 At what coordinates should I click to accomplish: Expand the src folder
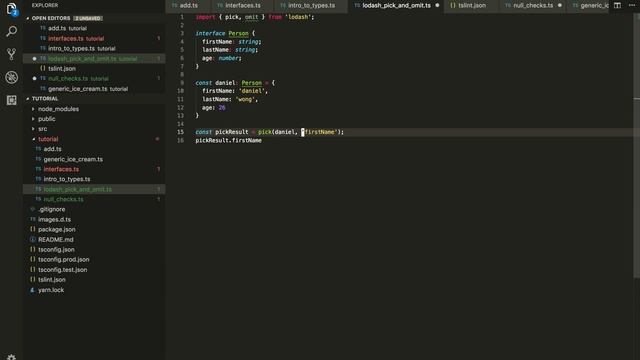pyautogui.click(x=42, y=129)
